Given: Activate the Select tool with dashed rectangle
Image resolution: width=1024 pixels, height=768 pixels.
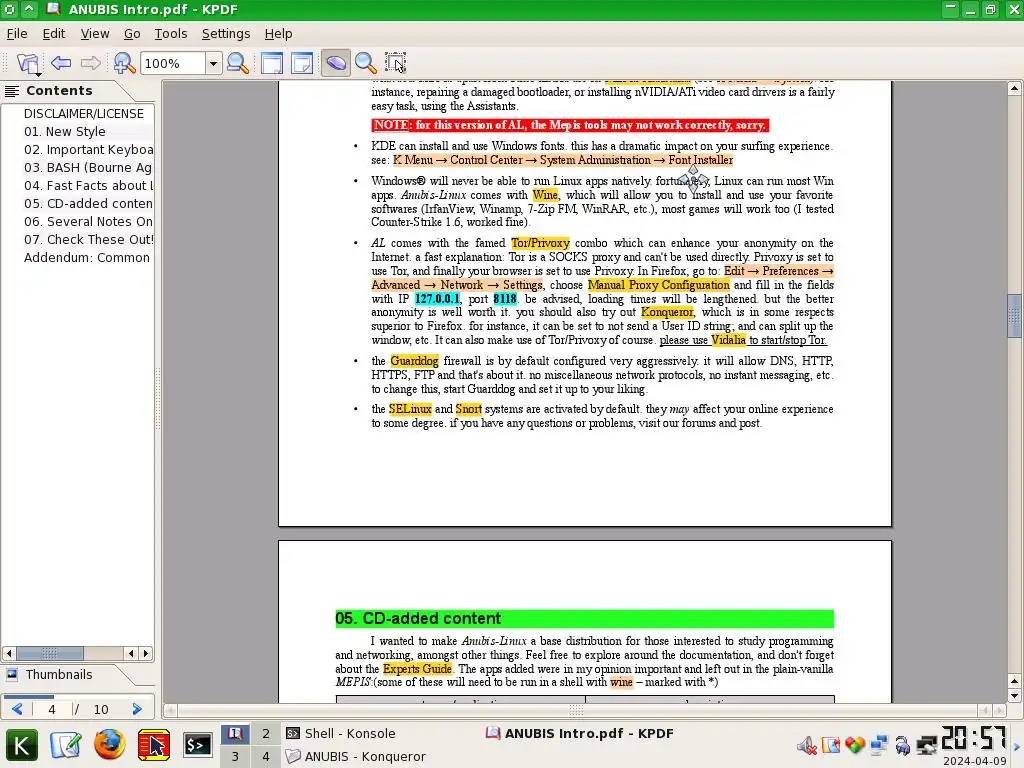Looking at the screenshot, I should (396, 63).
